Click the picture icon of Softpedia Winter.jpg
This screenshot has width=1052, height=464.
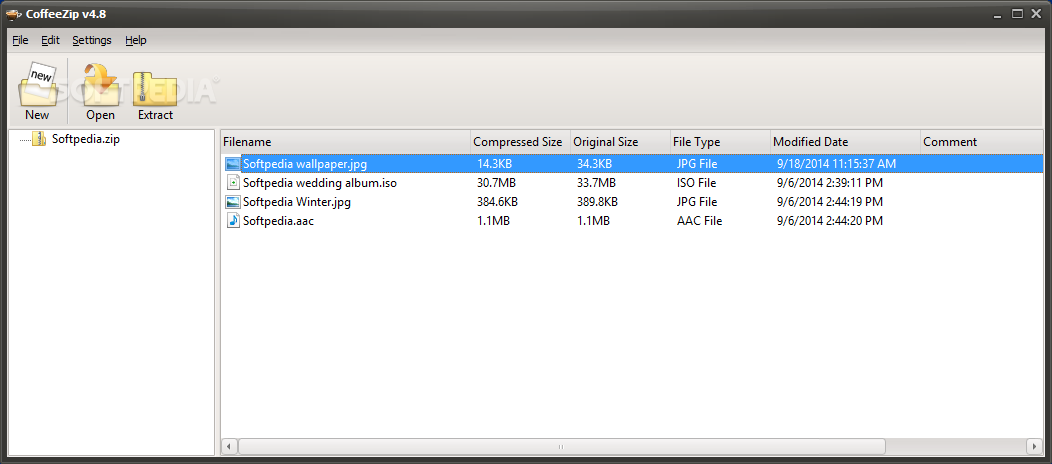233,202
